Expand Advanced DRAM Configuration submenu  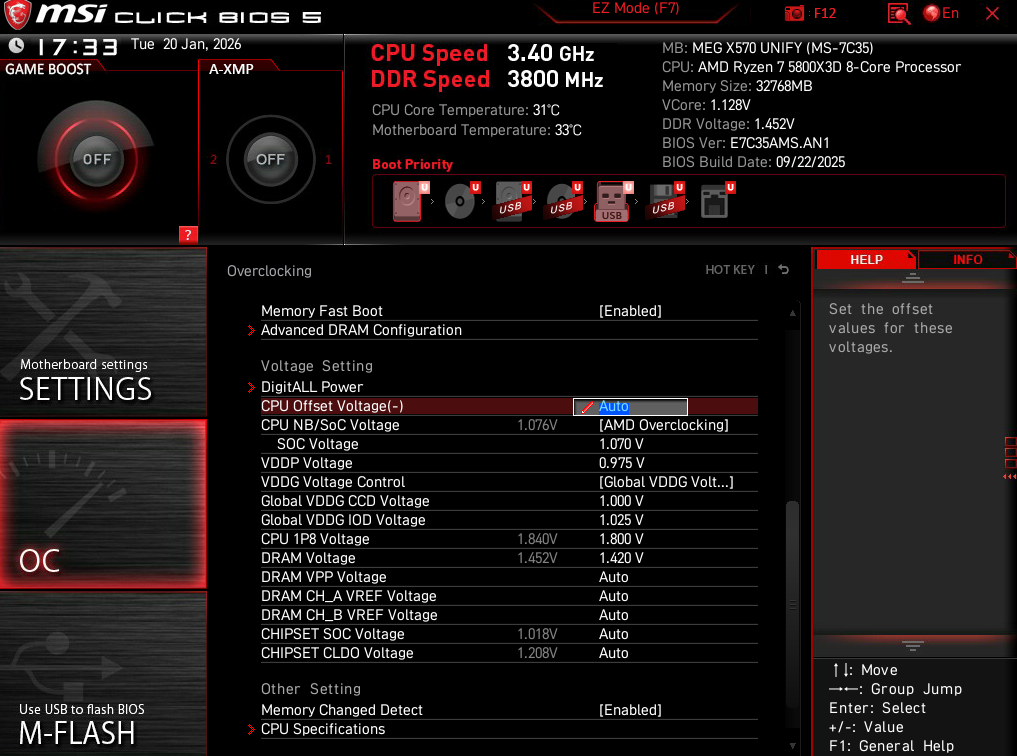tap(361, 330)
